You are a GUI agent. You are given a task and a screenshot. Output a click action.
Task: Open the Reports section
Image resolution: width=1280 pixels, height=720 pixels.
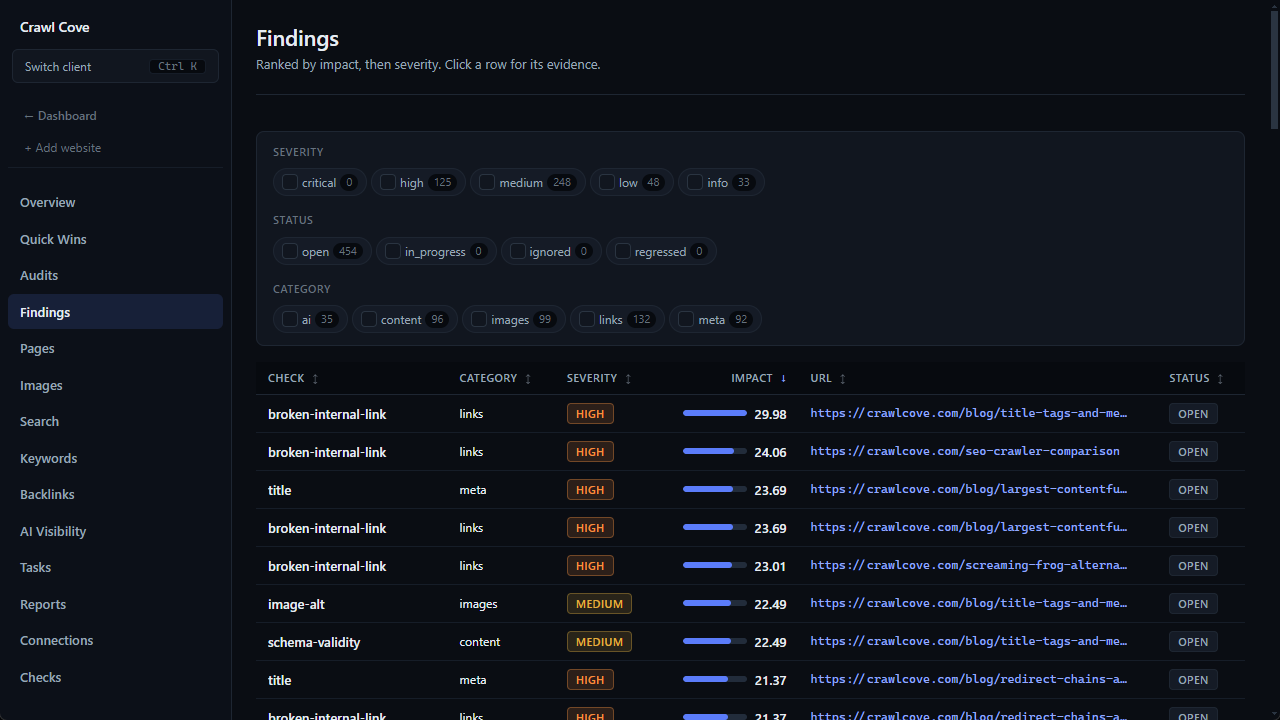(115, 604)
